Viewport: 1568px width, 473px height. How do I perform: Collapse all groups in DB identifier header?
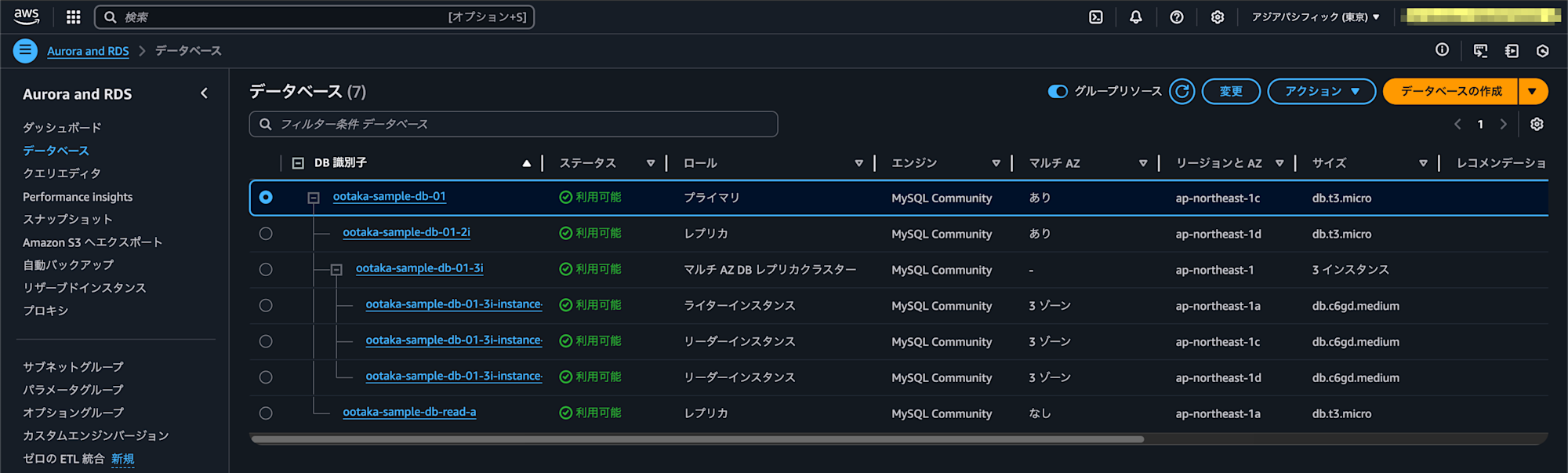[x=298, y=163]
